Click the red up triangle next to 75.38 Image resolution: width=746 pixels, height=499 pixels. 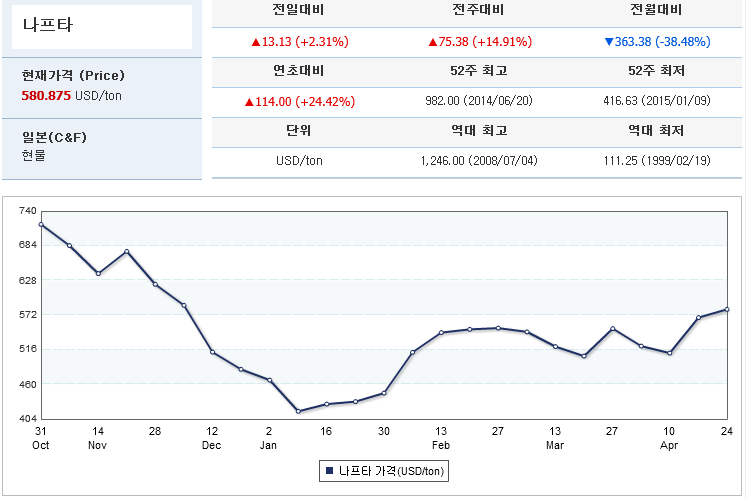click(433, 42)
